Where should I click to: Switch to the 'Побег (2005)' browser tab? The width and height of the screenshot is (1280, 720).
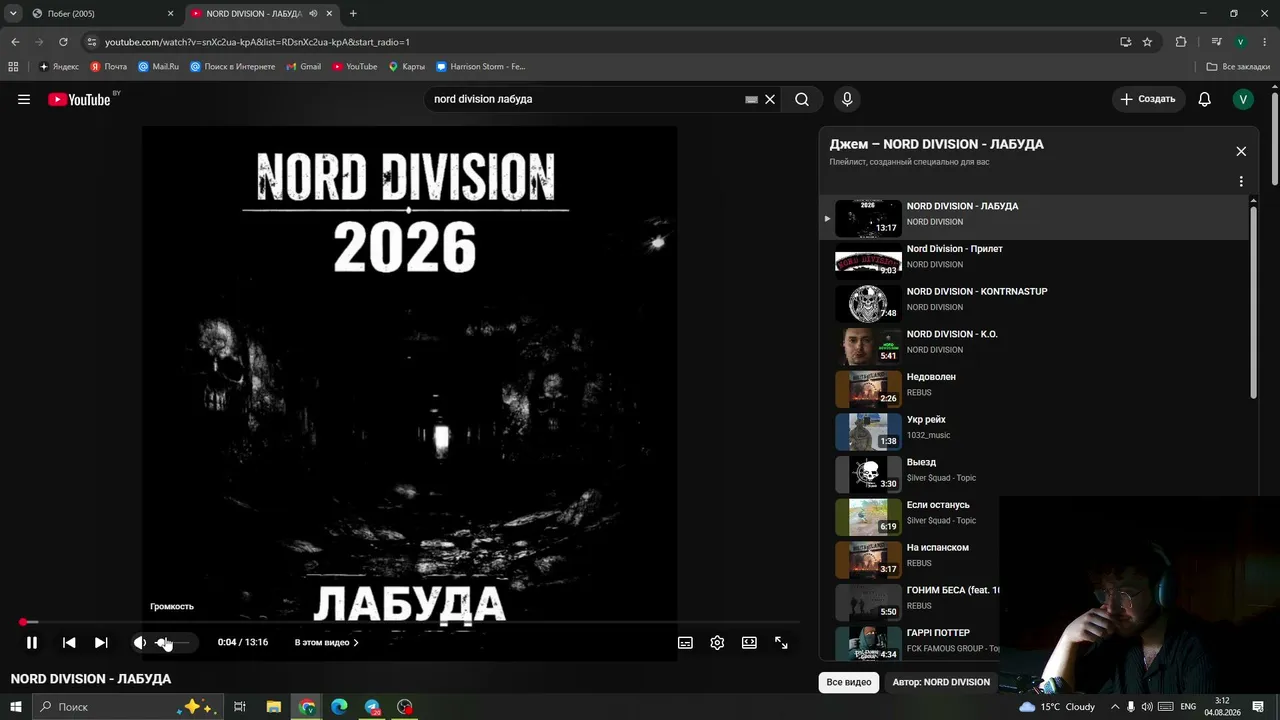tap(100, 14)
